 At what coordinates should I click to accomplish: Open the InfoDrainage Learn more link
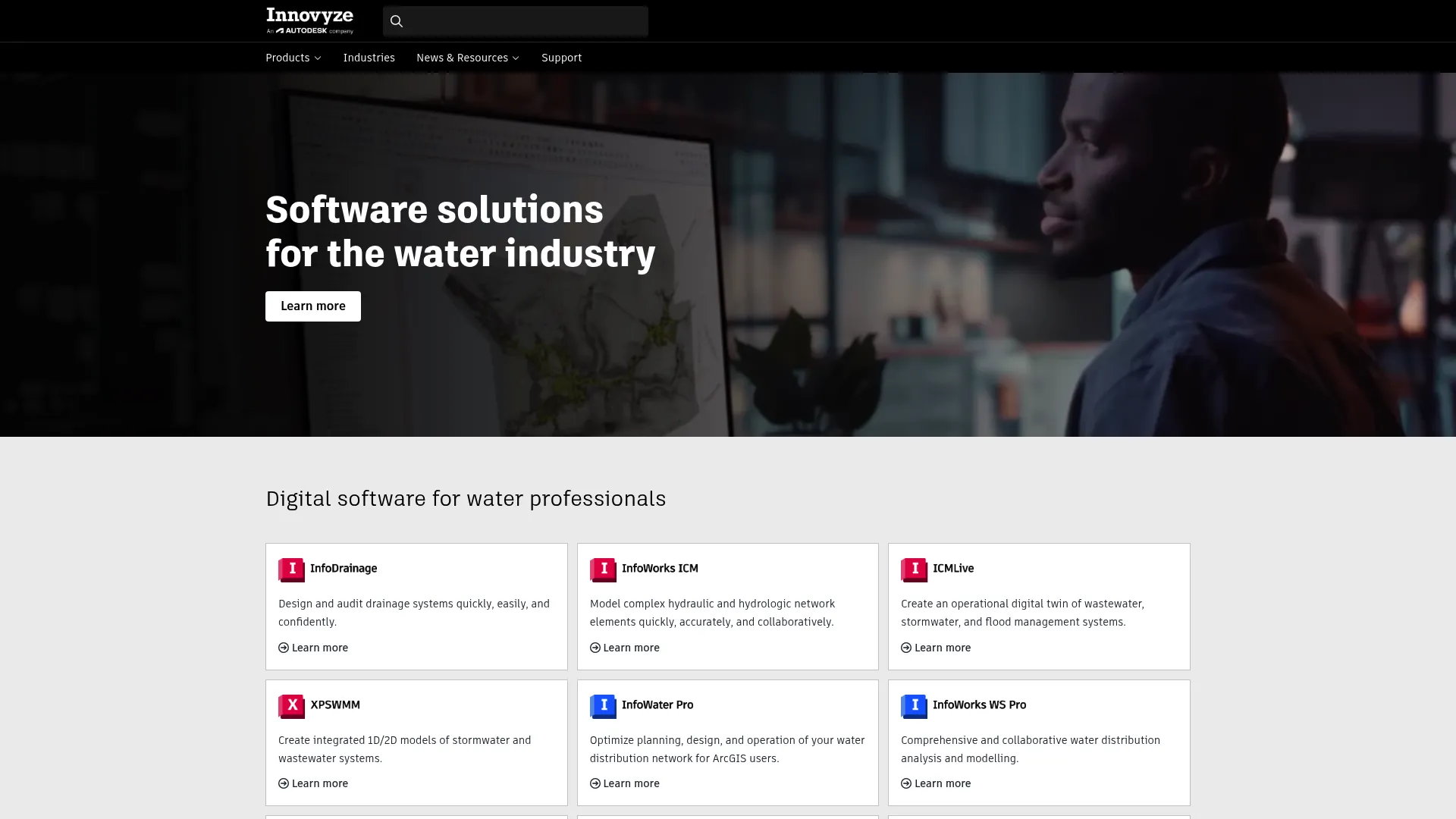(313, 648)
